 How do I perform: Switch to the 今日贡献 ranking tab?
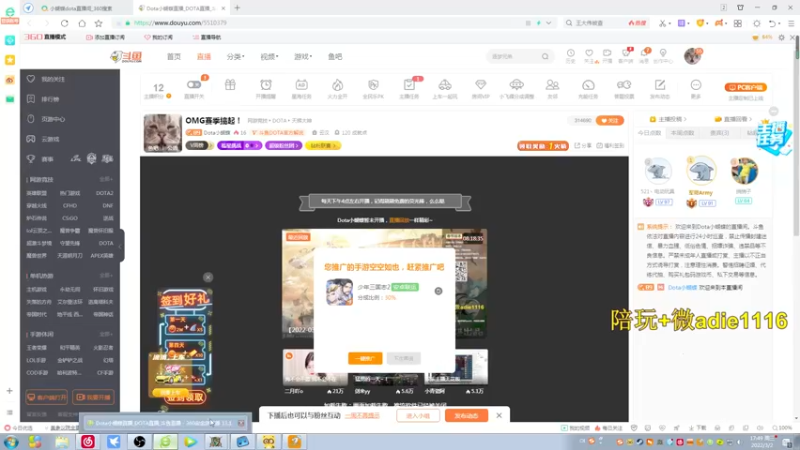pyautogui.click(x=649, y=133)
